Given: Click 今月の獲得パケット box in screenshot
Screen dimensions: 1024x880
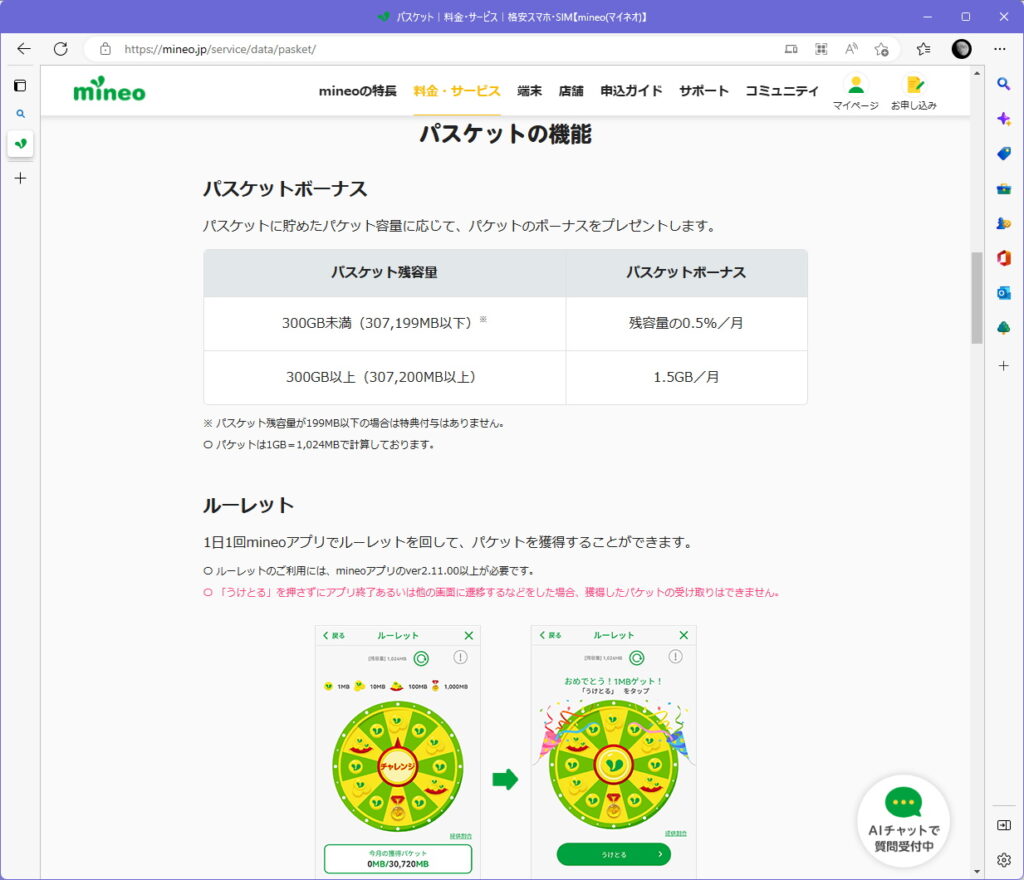Looking at the screenshot, I should (x=398, y=858).
